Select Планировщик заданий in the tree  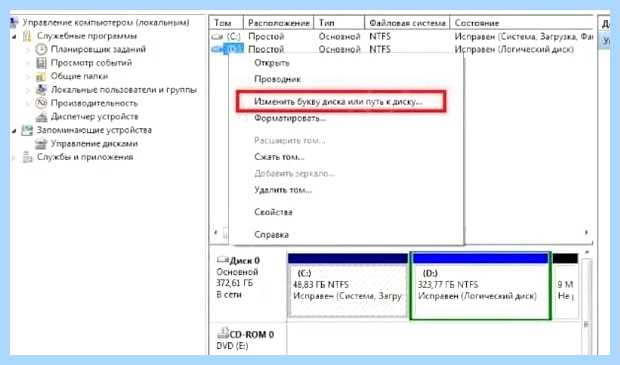click(98, 49)
